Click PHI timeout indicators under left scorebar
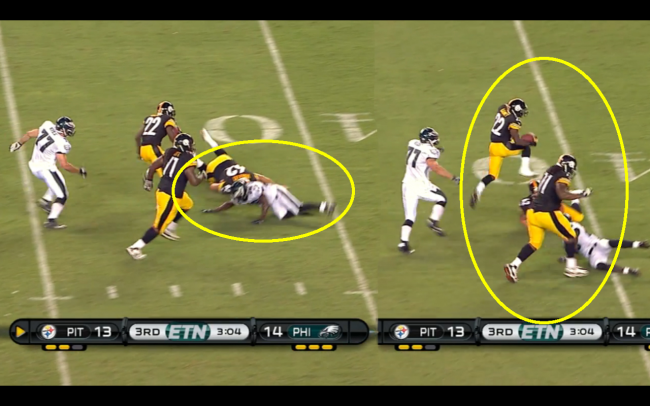650x406 pixels. tap(314, 347)
